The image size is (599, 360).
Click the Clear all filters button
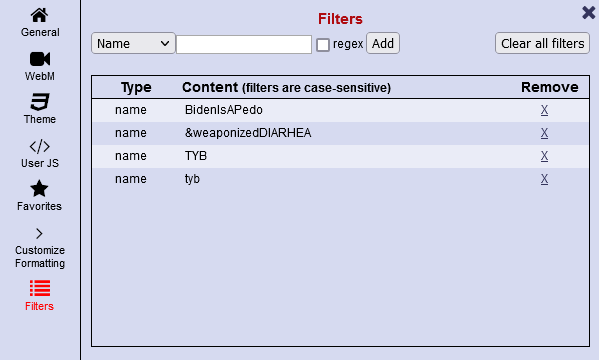tap(542, 43)
